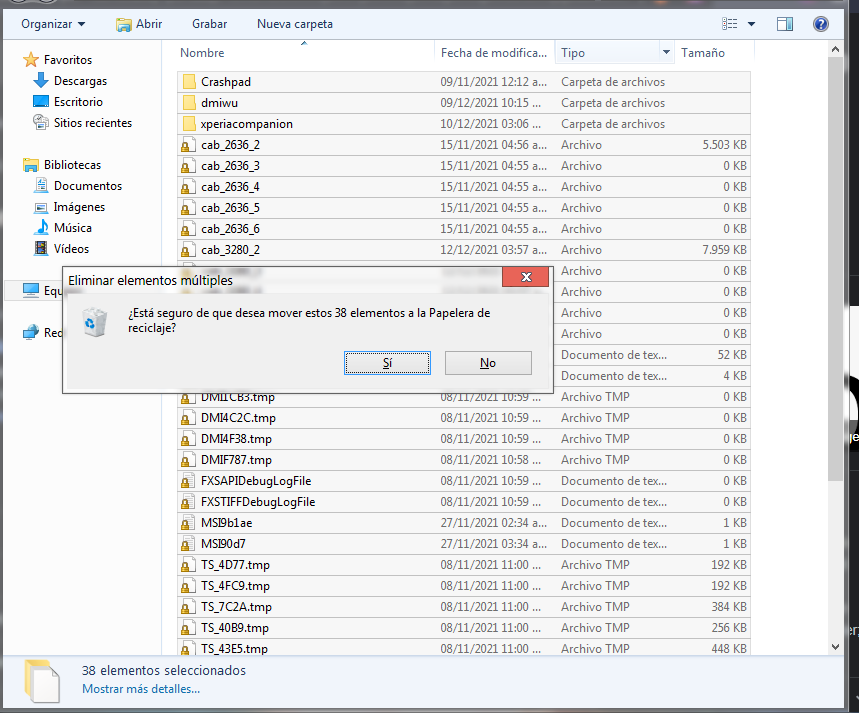This screenshot has height=713, width=859.
Task: Toggle the preview pane icon
Action: click(x=784, y=24)
